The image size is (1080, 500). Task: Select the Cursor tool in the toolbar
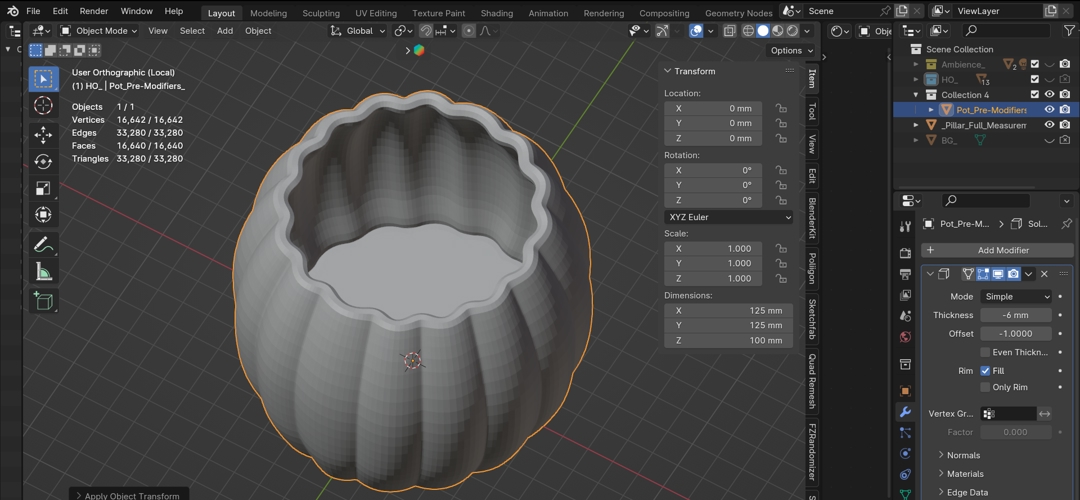coord(43,106)
